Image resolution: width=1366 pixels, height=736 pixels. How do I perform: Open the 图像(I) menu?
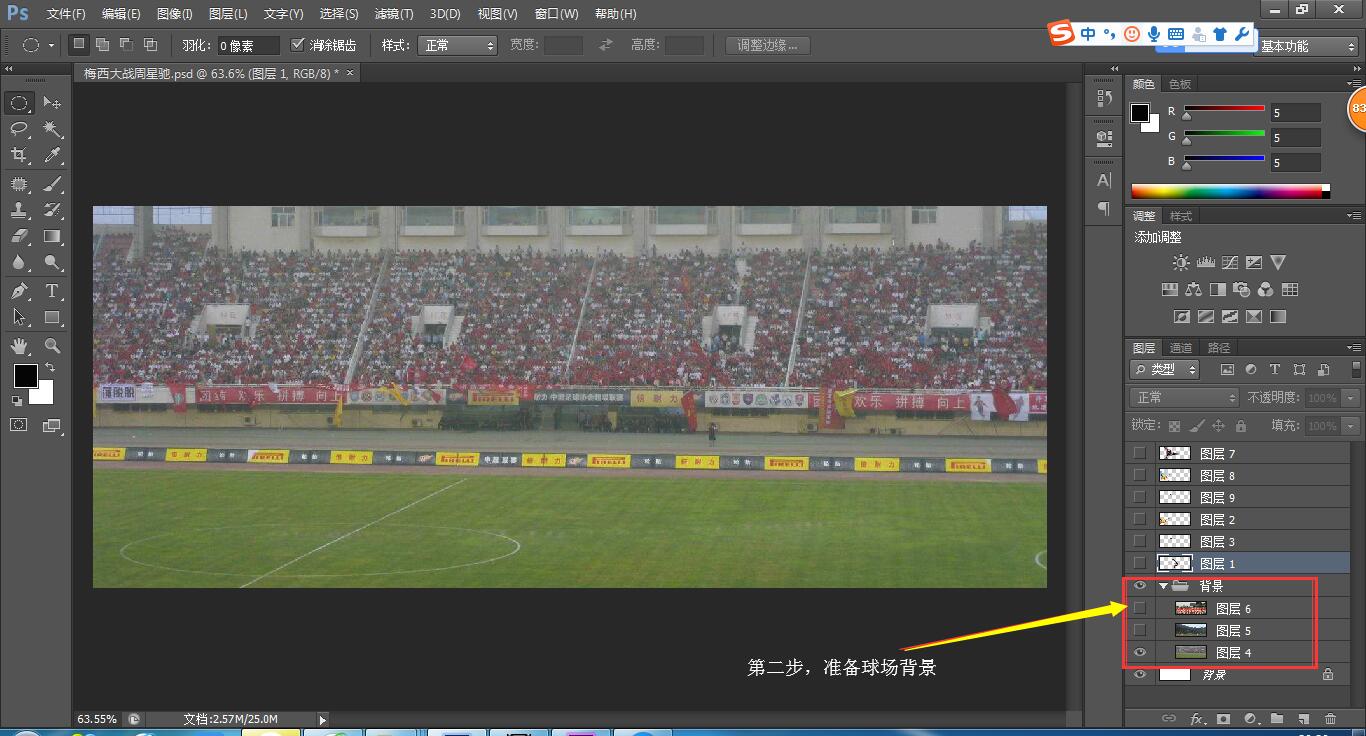[175, 14]
